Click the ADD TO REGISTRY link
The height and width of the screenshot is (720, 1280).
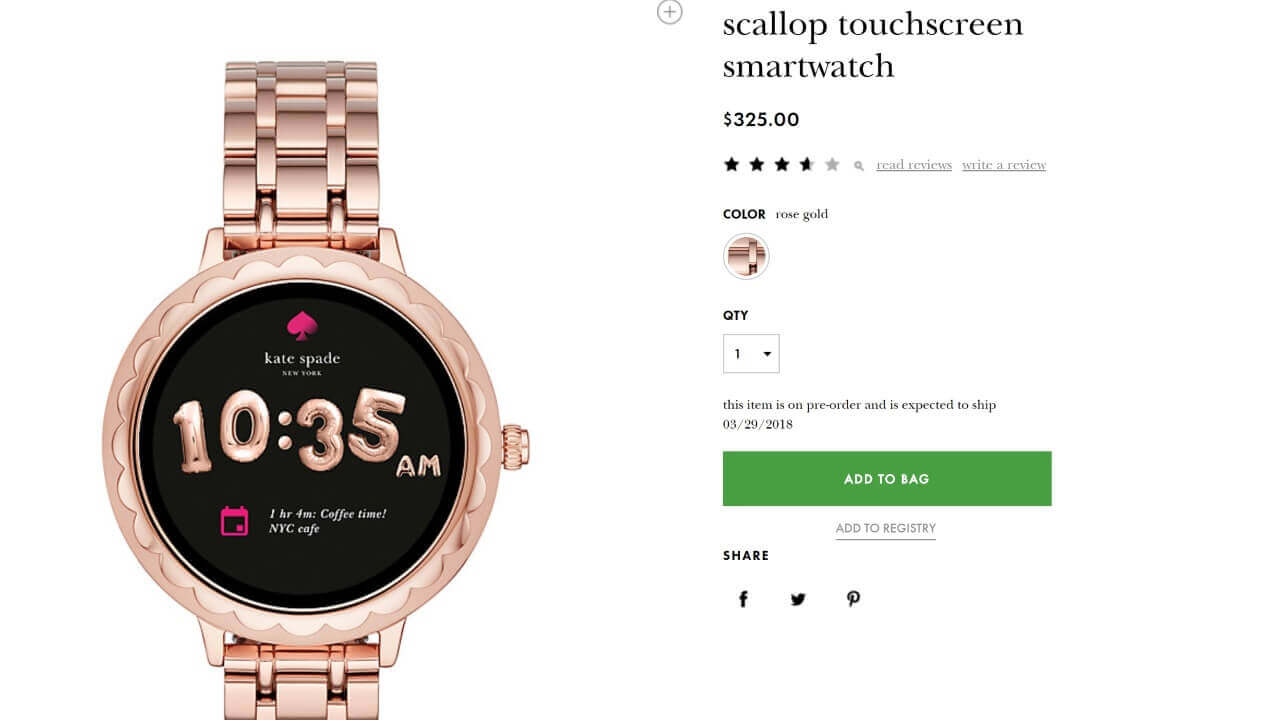coord(886,528)
